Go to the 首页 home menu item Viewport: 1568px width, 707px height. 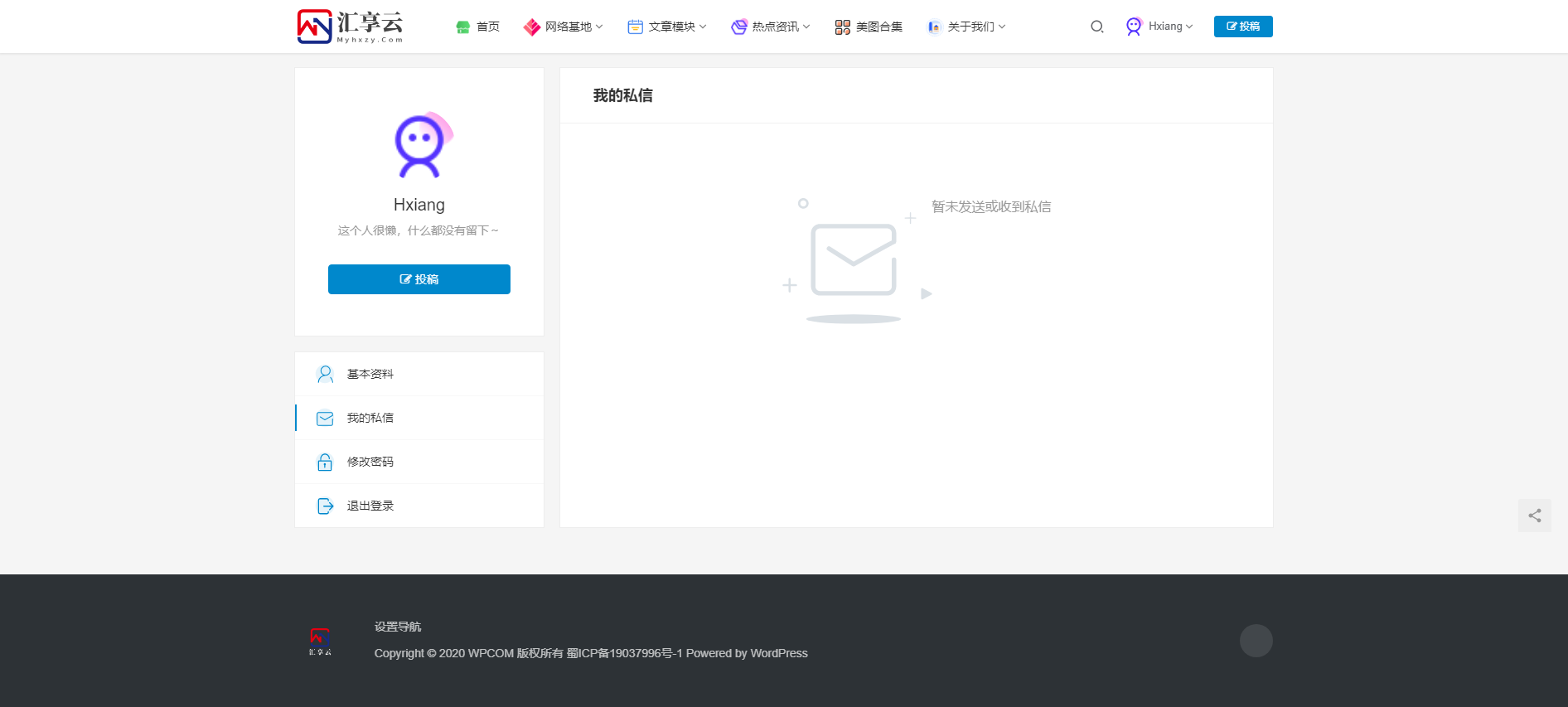478,27
